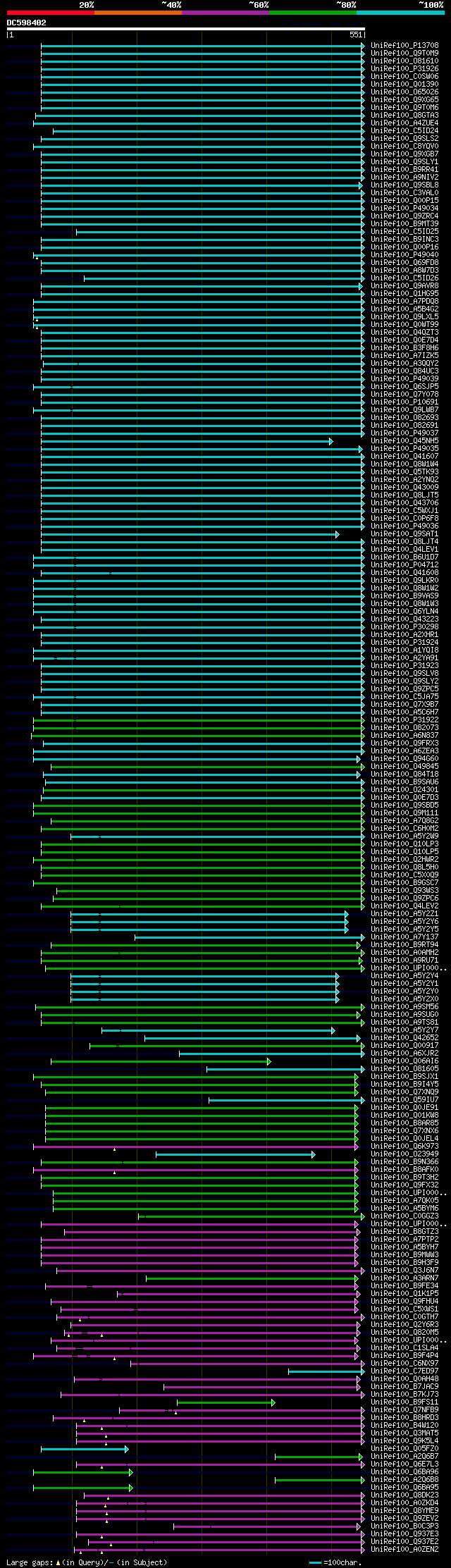The width and height of the screenshot is (451, 1568).
Task: Select the UniRef100_P49034 label
Action: [404, 209]
